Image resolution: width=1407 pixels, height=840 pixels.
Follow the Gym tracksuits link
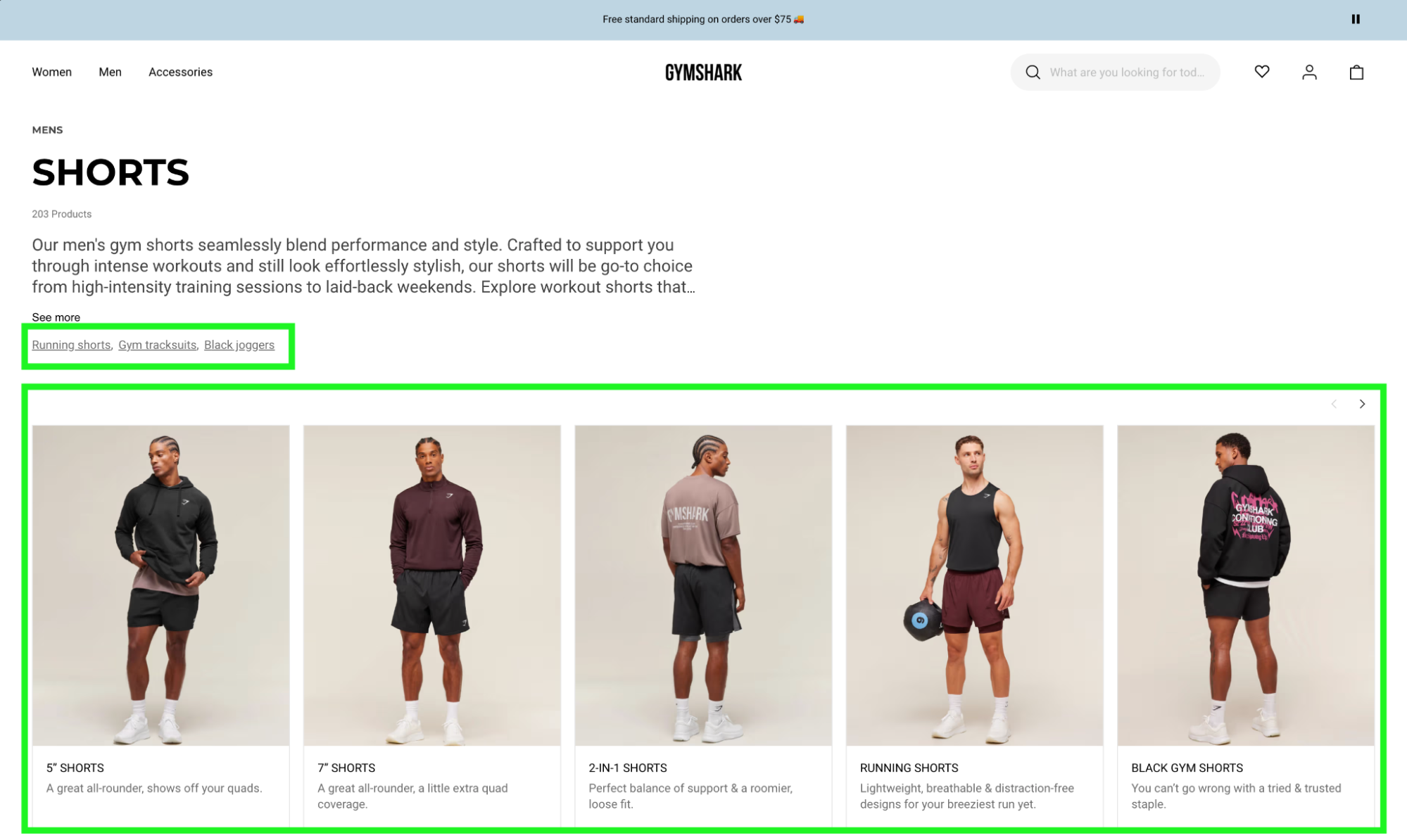coord(157,345)
